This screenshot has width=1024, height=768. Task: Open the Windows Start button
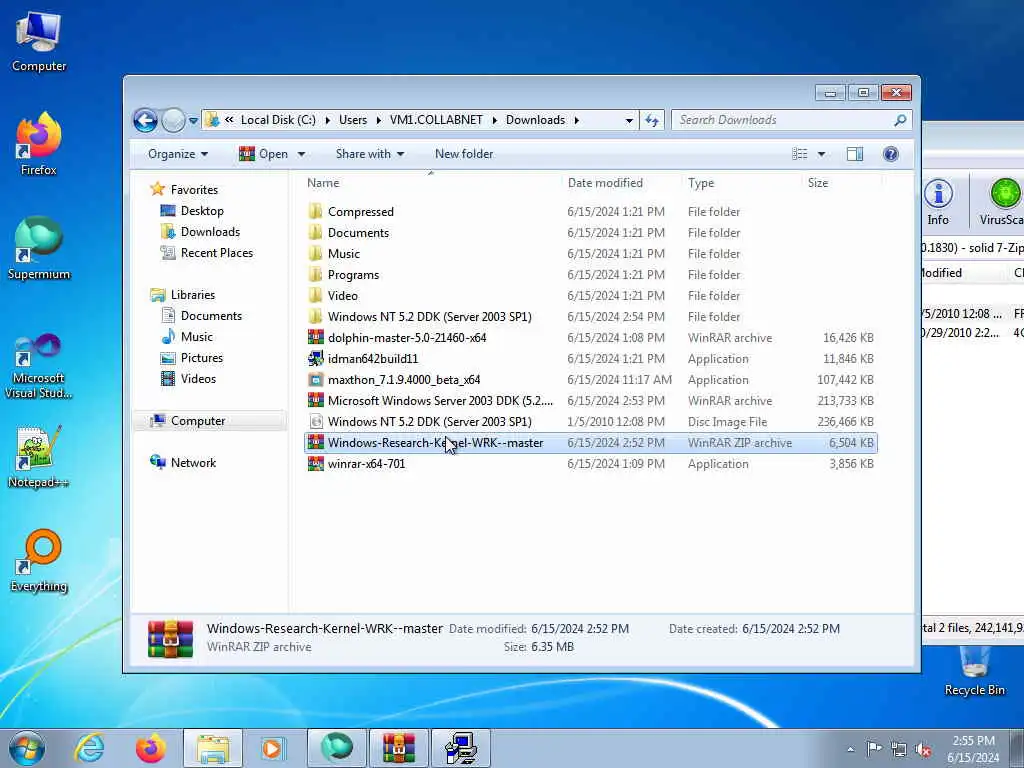[27, 748]
